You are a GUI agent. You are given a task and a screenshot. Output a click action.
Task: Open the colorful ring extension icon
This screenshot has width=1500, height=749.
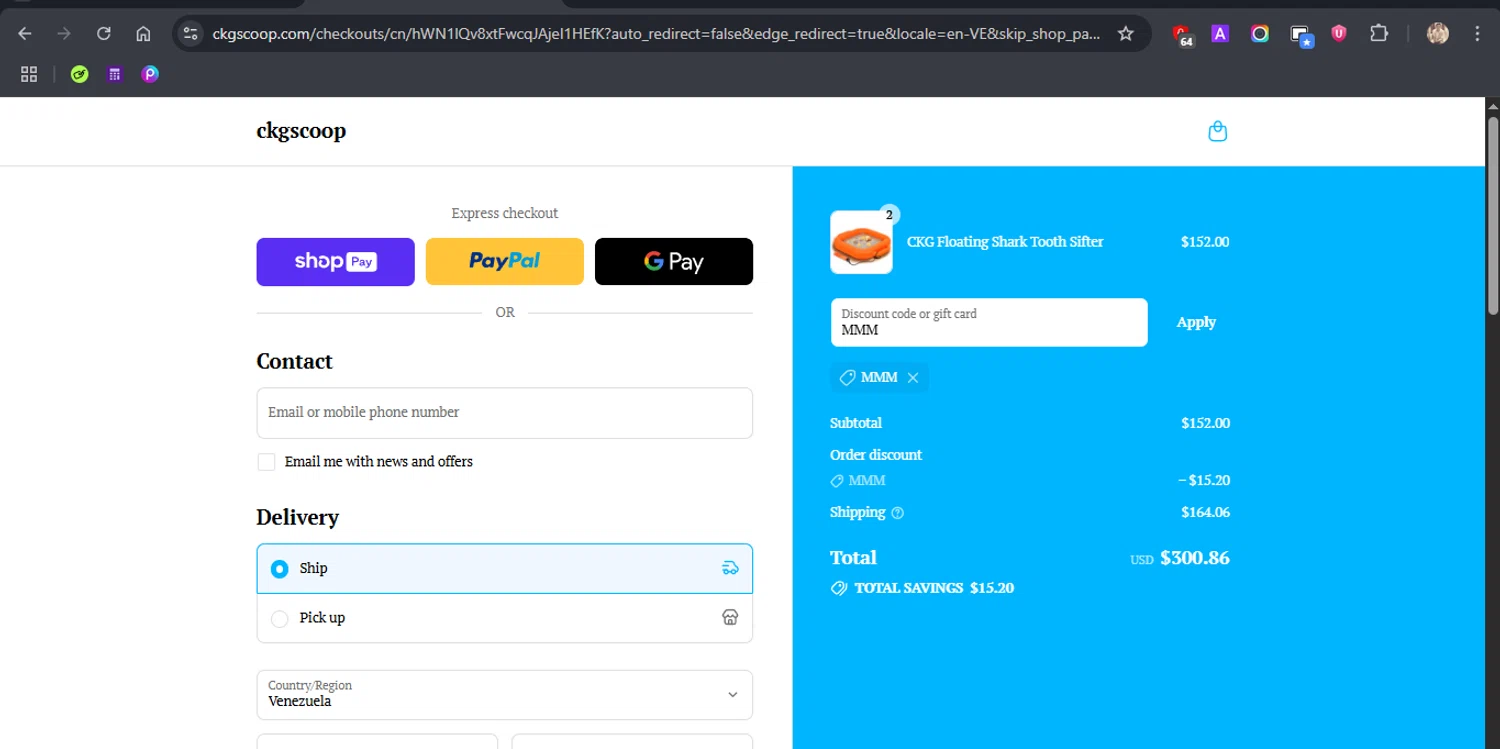[1260, 34]
